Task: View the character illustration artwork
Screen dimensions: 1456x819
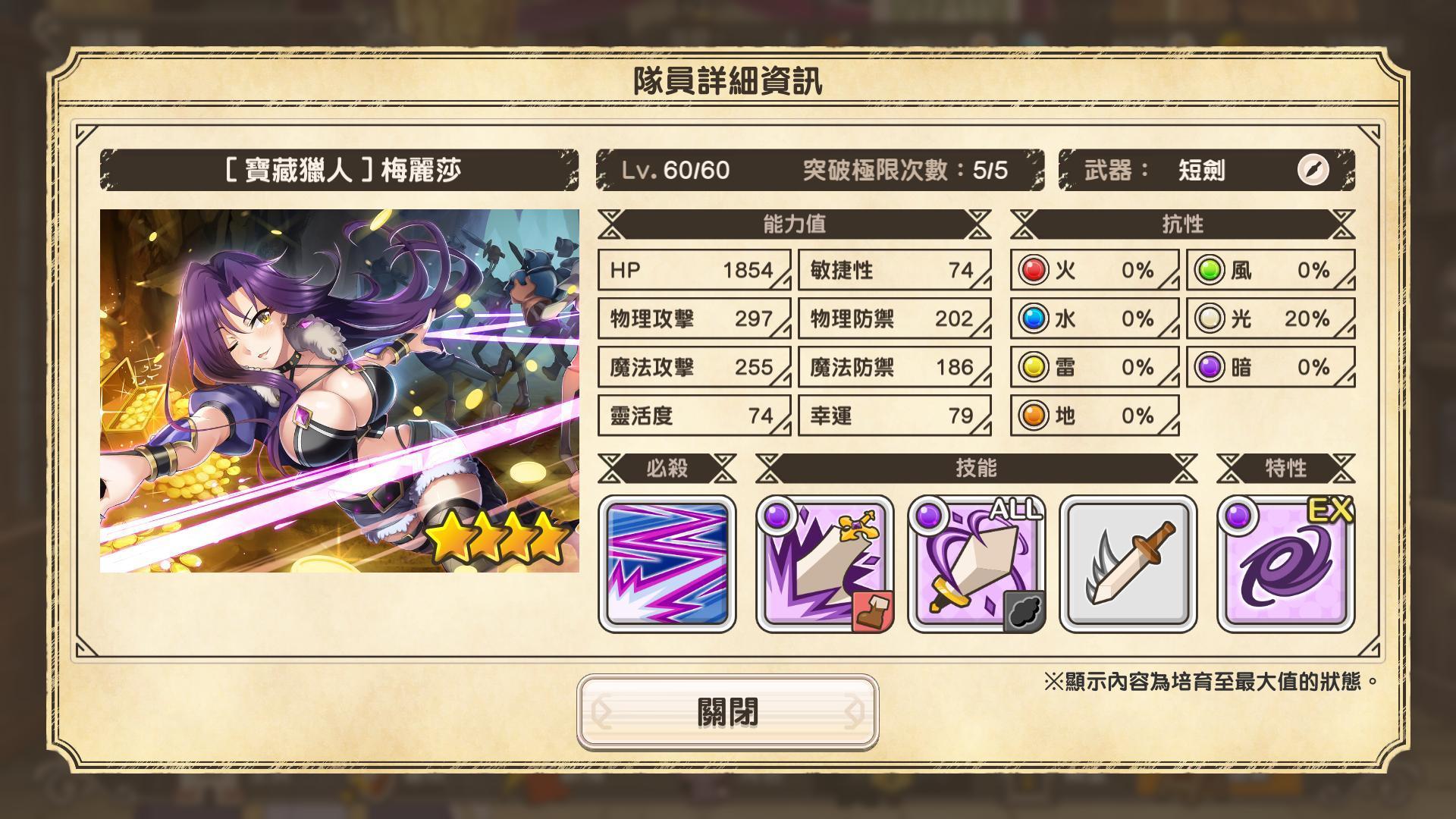Action: [340, 391]
